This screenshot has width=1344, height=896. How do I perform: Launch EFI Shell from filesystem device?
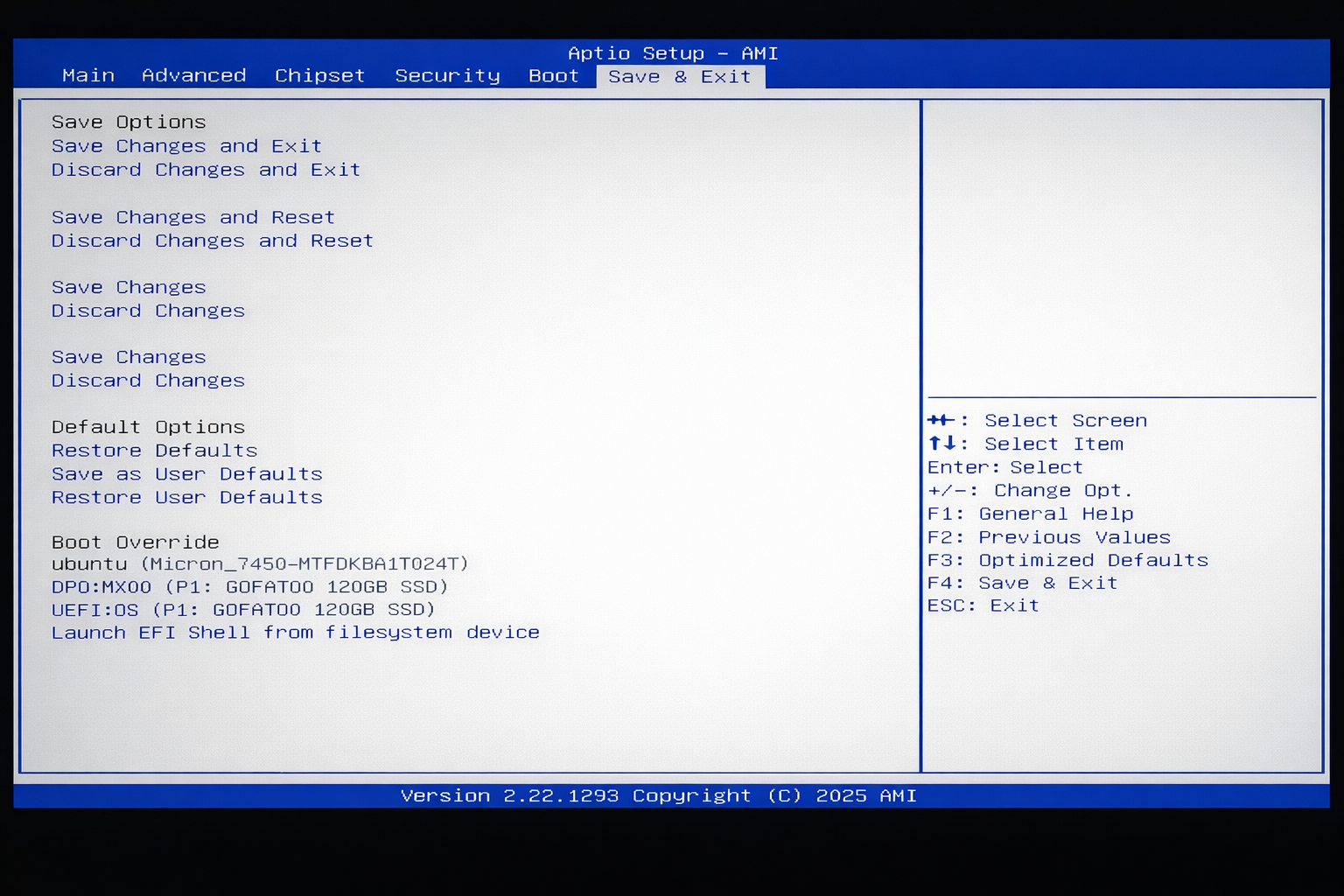pyautogui.click(x=295, y=633)
